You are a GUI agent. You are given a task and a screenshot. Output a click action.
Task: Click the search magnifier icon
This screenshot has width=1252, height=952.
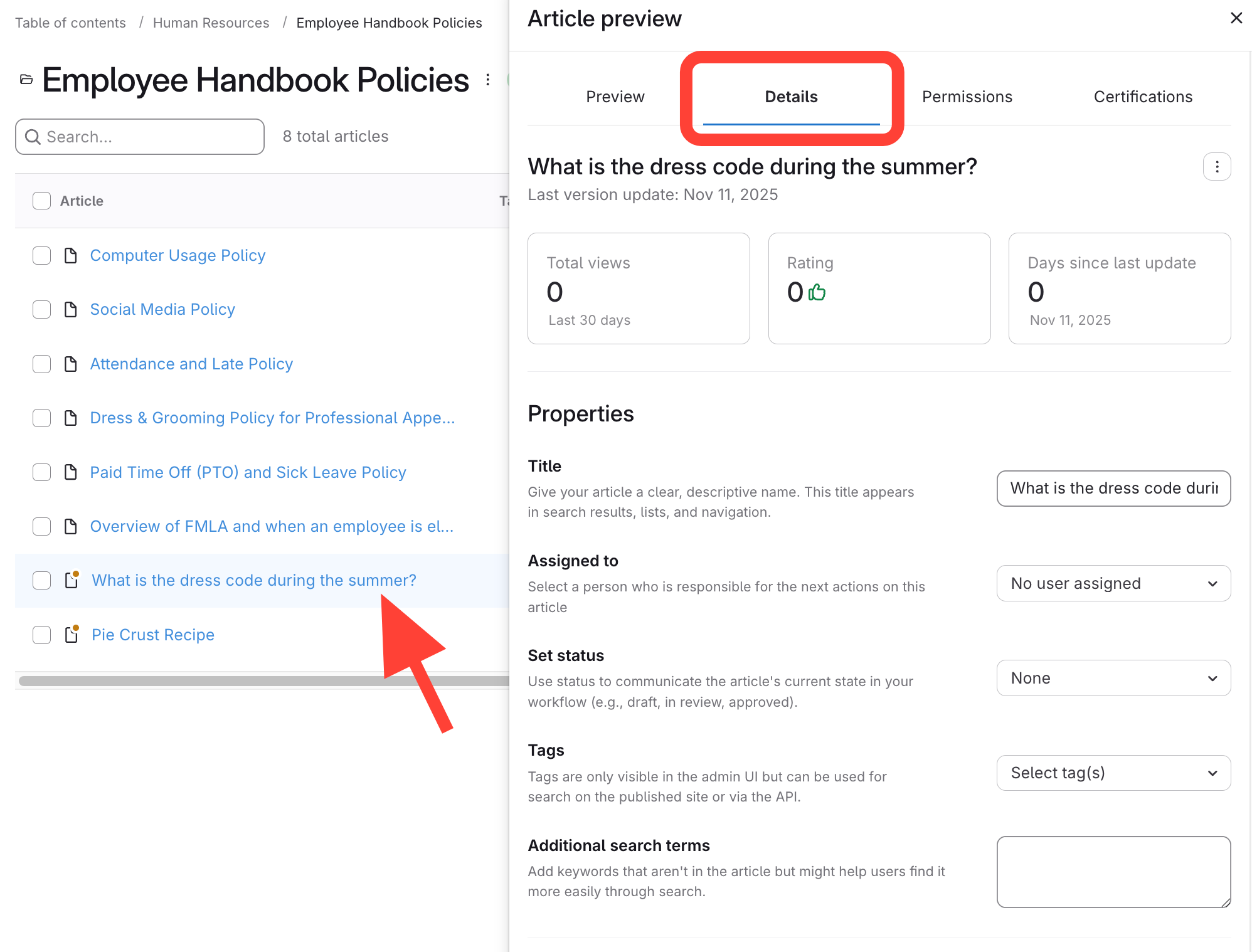pos(33,137)
